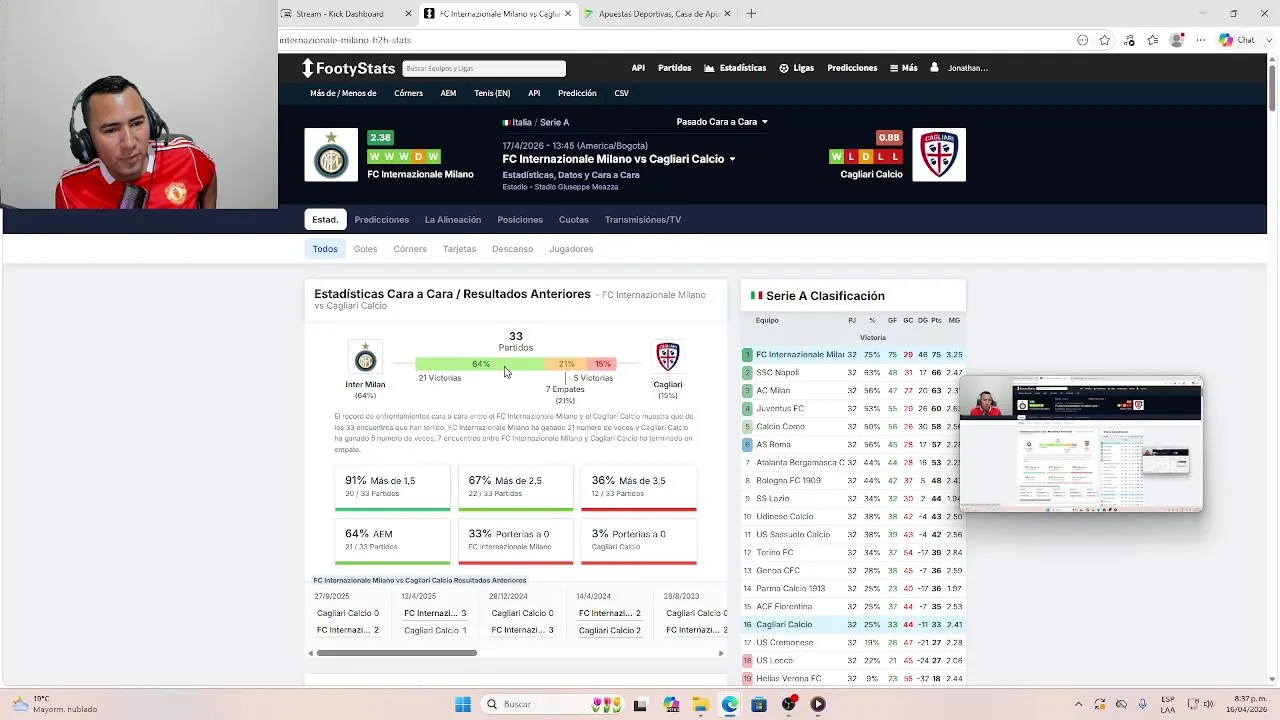The height and width of the screenshot is (720, 1280).
Task: Open Predicciones in top navigation
Action: pos(852,68)
